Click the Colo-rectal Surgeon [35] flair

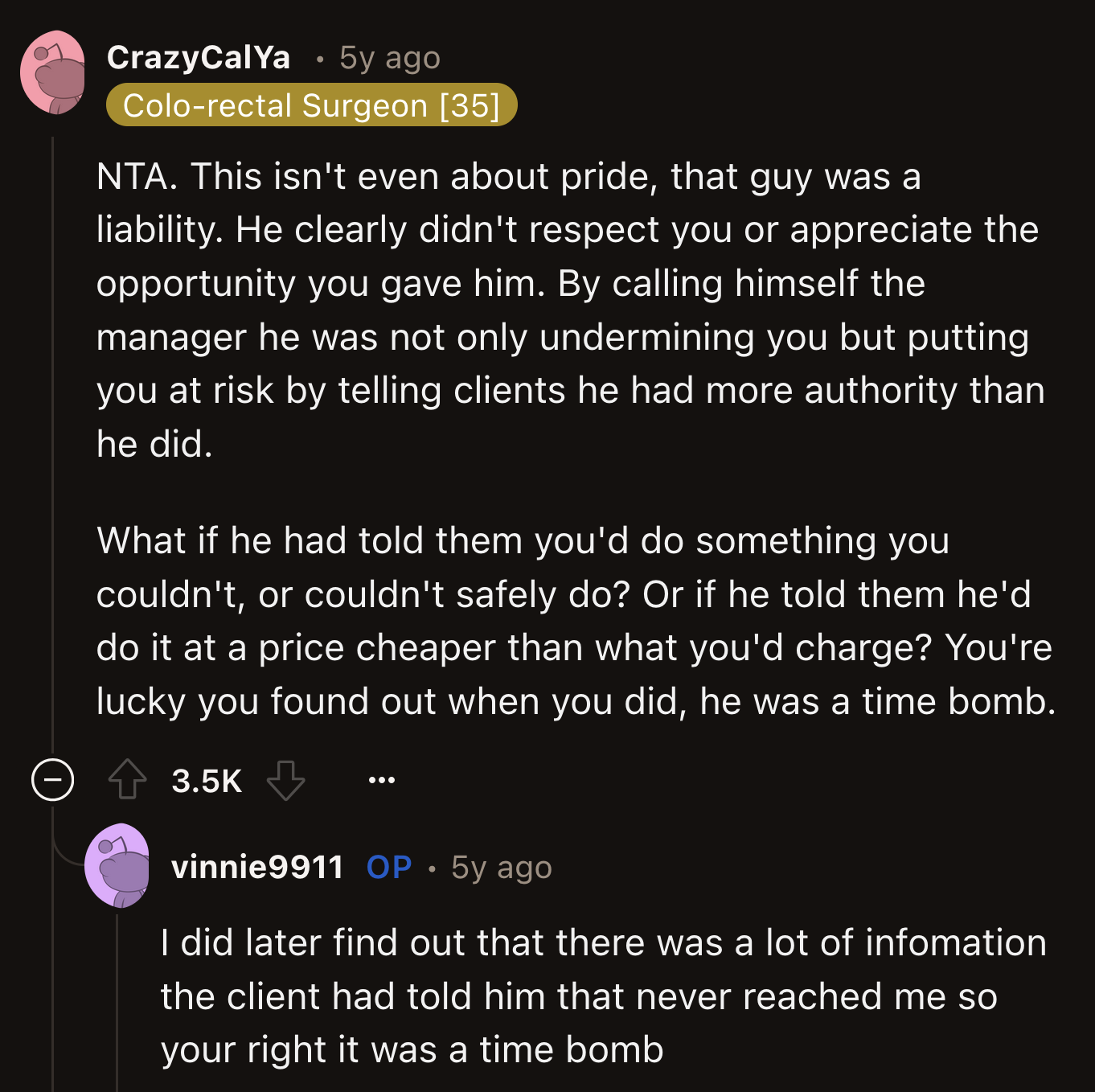[312, 105]
